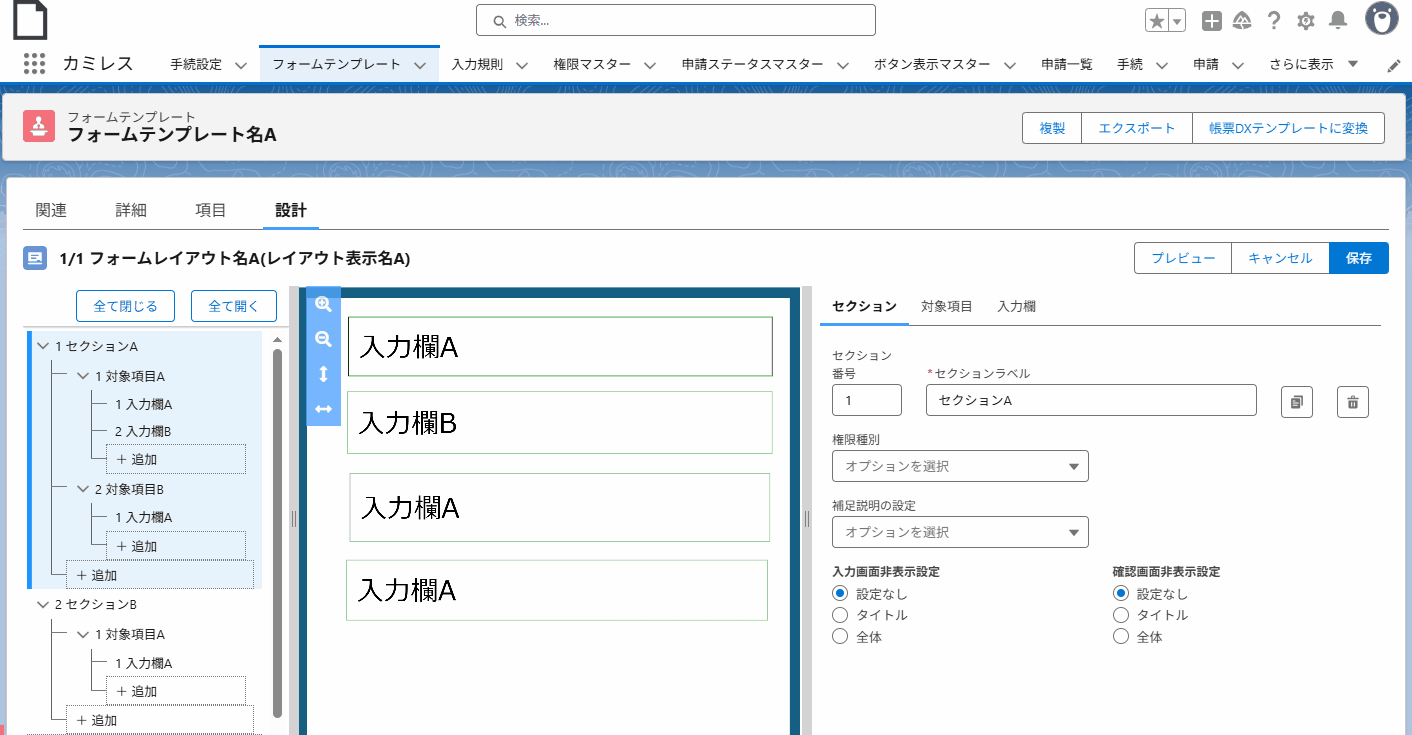
Task: Click the pencil to edit navigation bar
Action: 1394,65
